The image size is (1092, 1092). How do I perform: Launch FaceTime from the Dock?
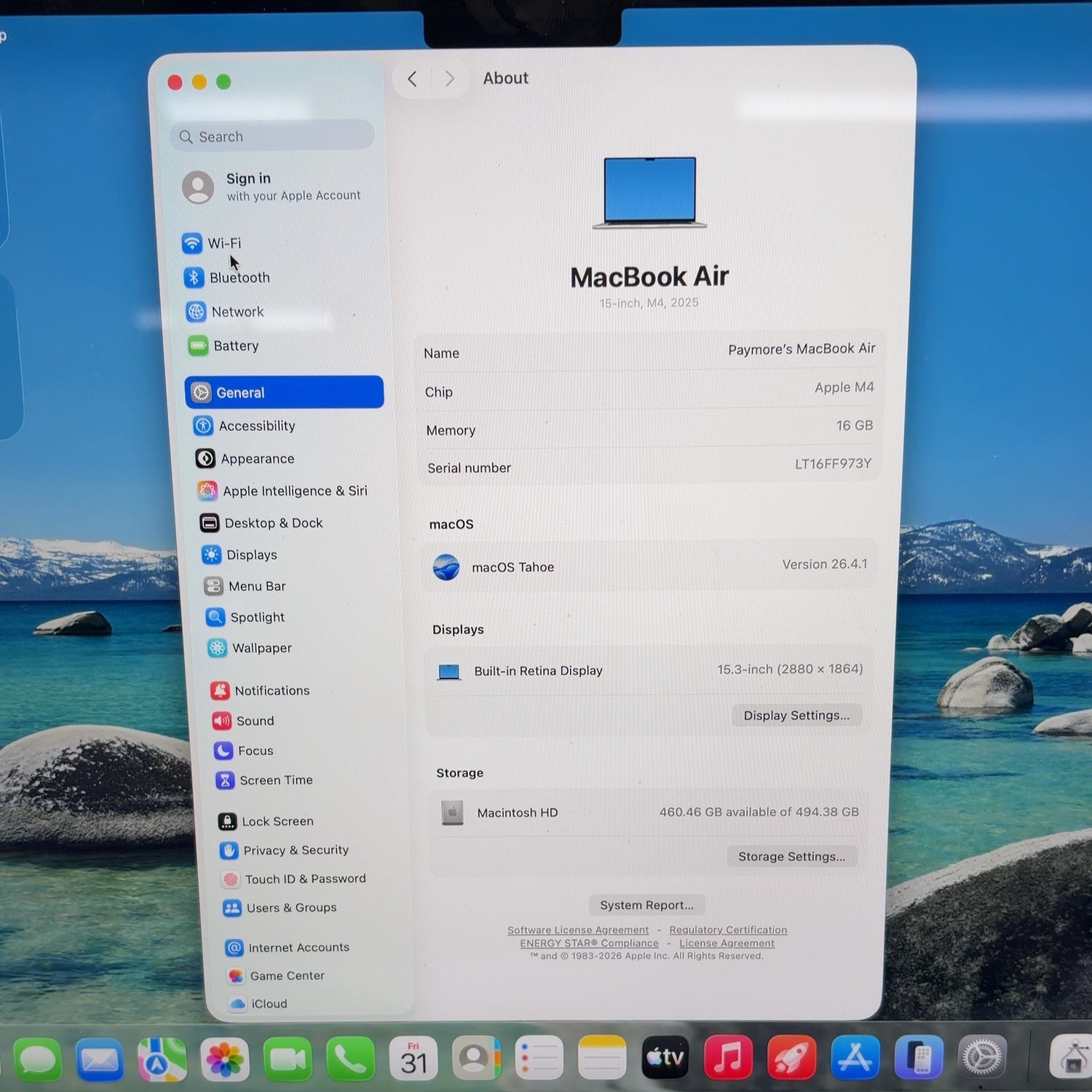click(x=287, y=1059)
